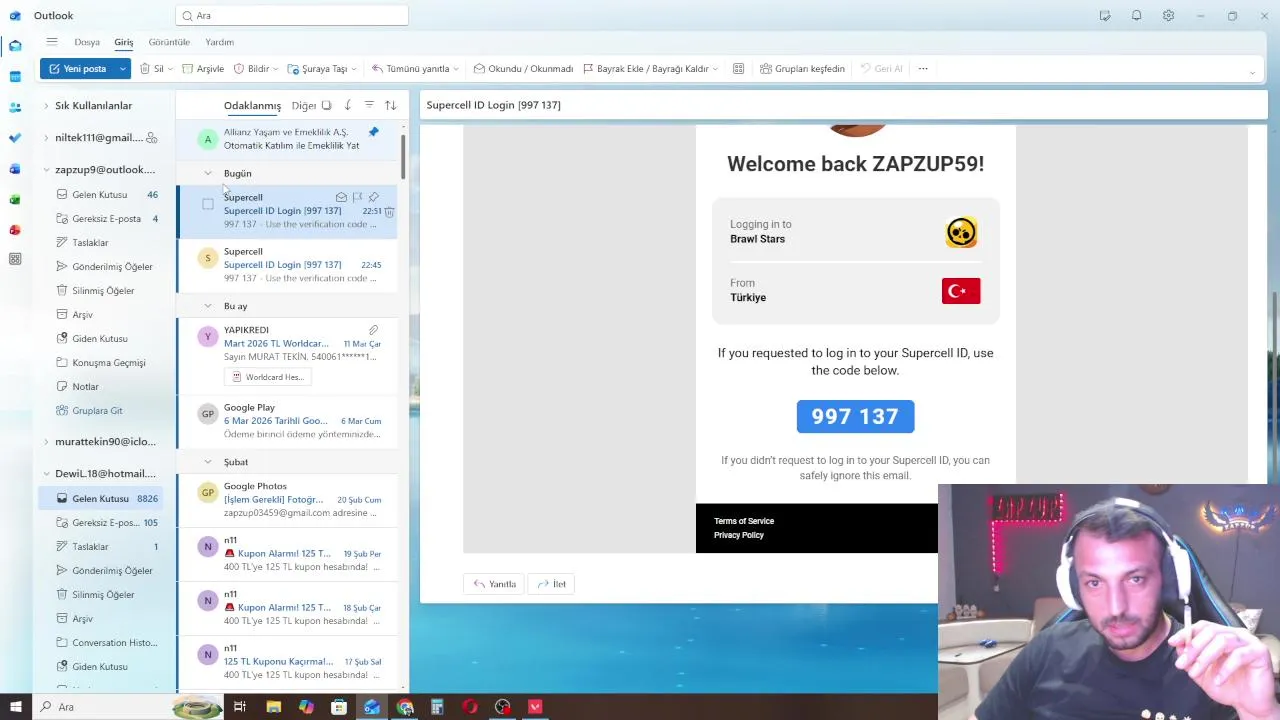
Task: Click the Yanıtla reply button
Action: tap(494, 584)
